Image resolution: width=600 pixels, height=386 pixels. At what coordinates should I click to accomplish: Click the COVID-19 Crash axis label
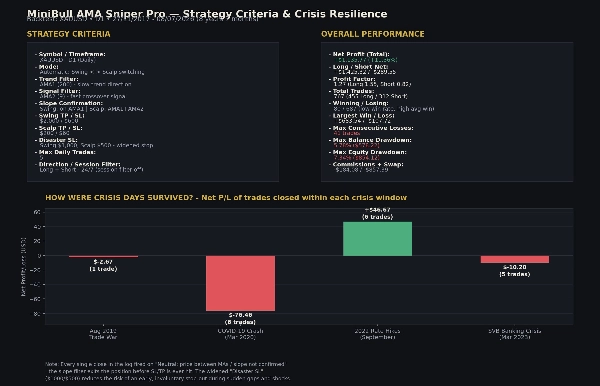[240, 334]
